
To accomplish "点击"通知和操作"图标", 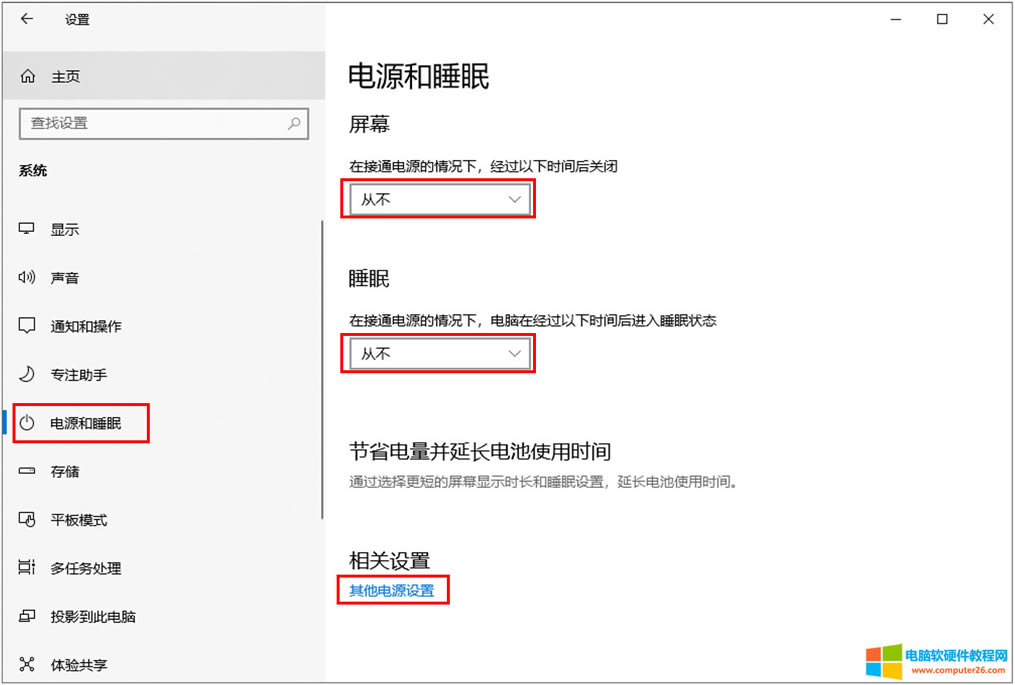I will [x=28, y=326].
